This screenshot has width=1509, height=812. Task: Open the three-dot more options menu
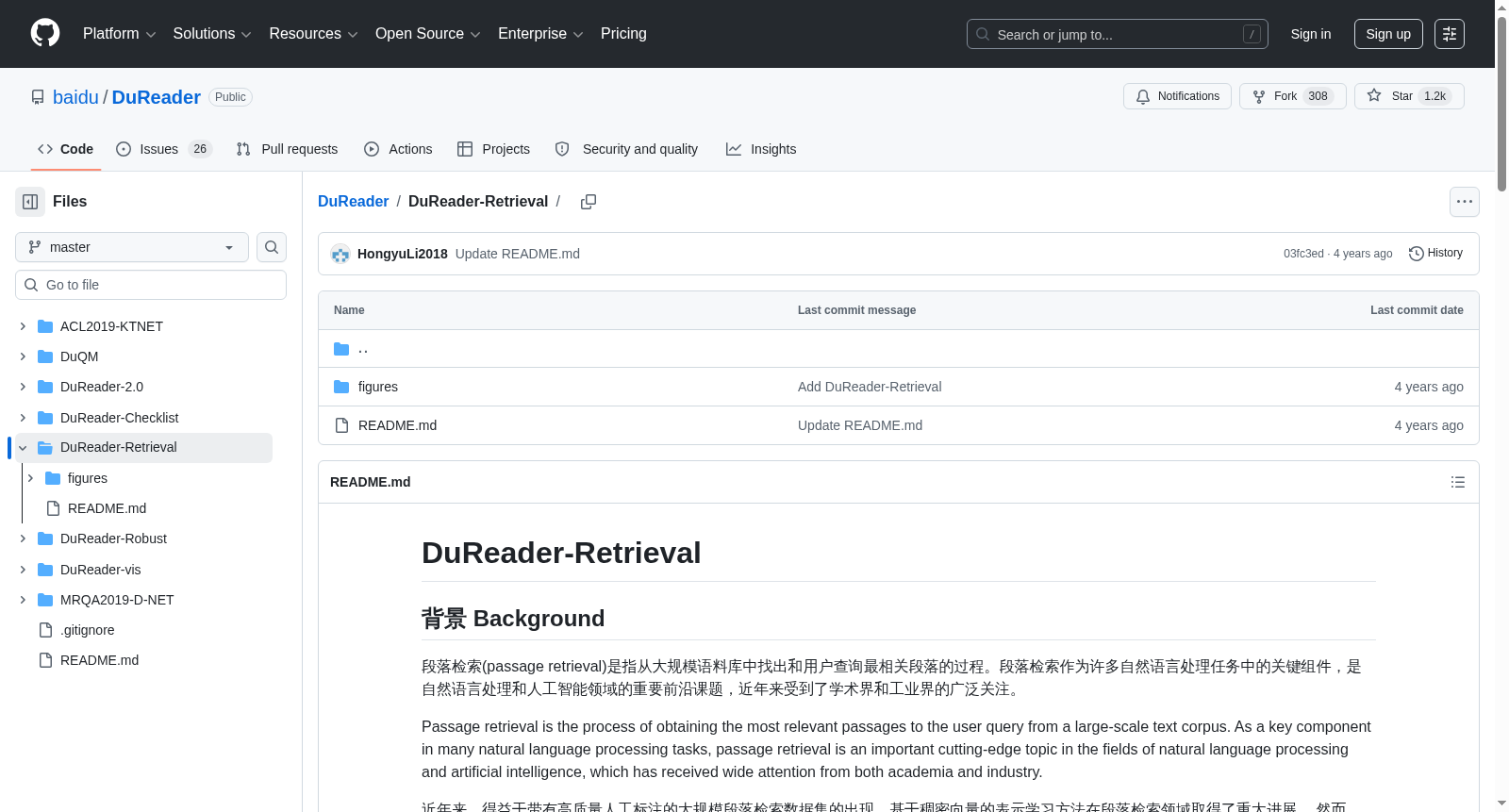[x=1465, y=202]
